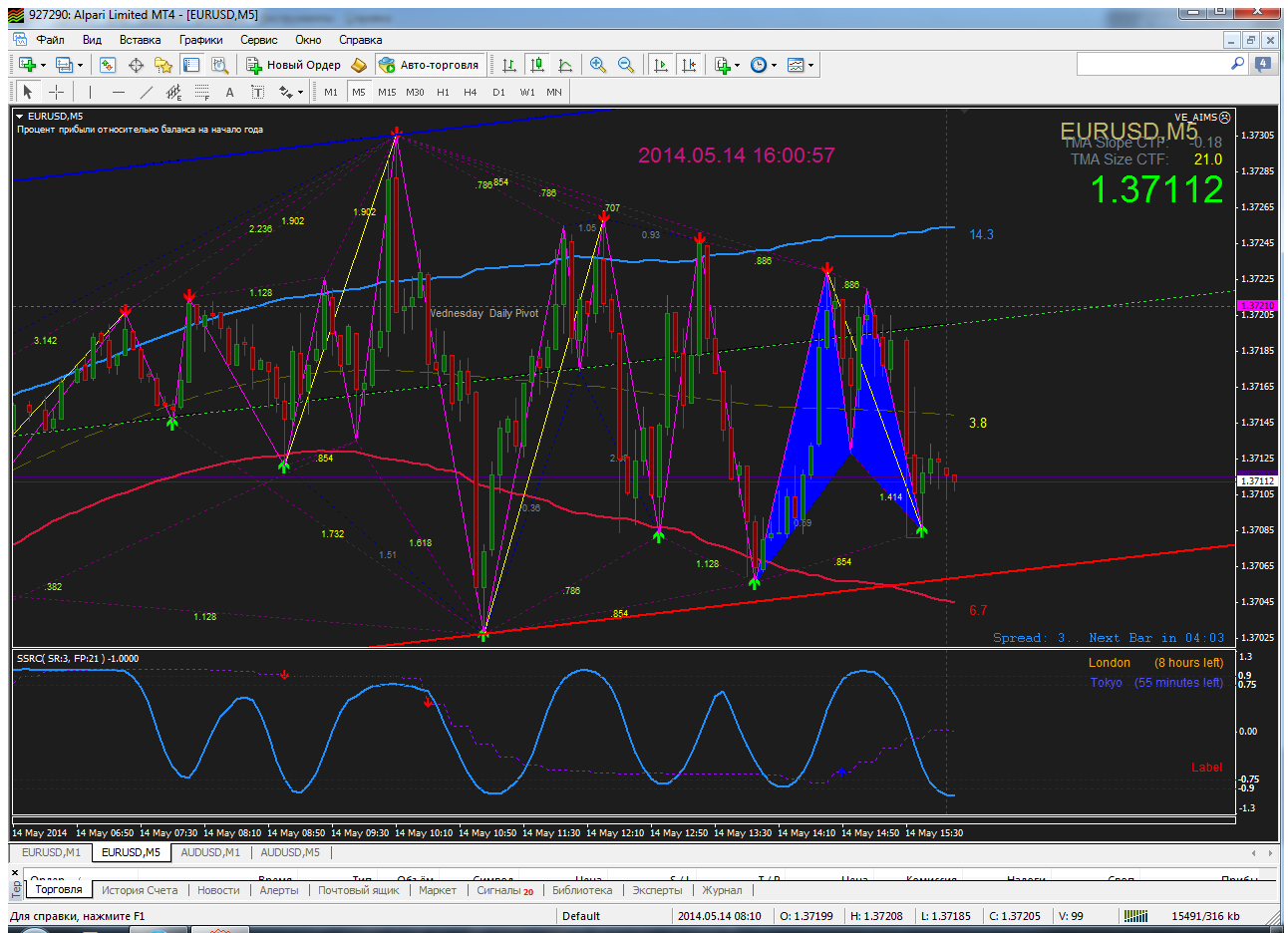The image size is (1288, 933).
Task: Select the horizontal line tool
Action: coord(119,92)
